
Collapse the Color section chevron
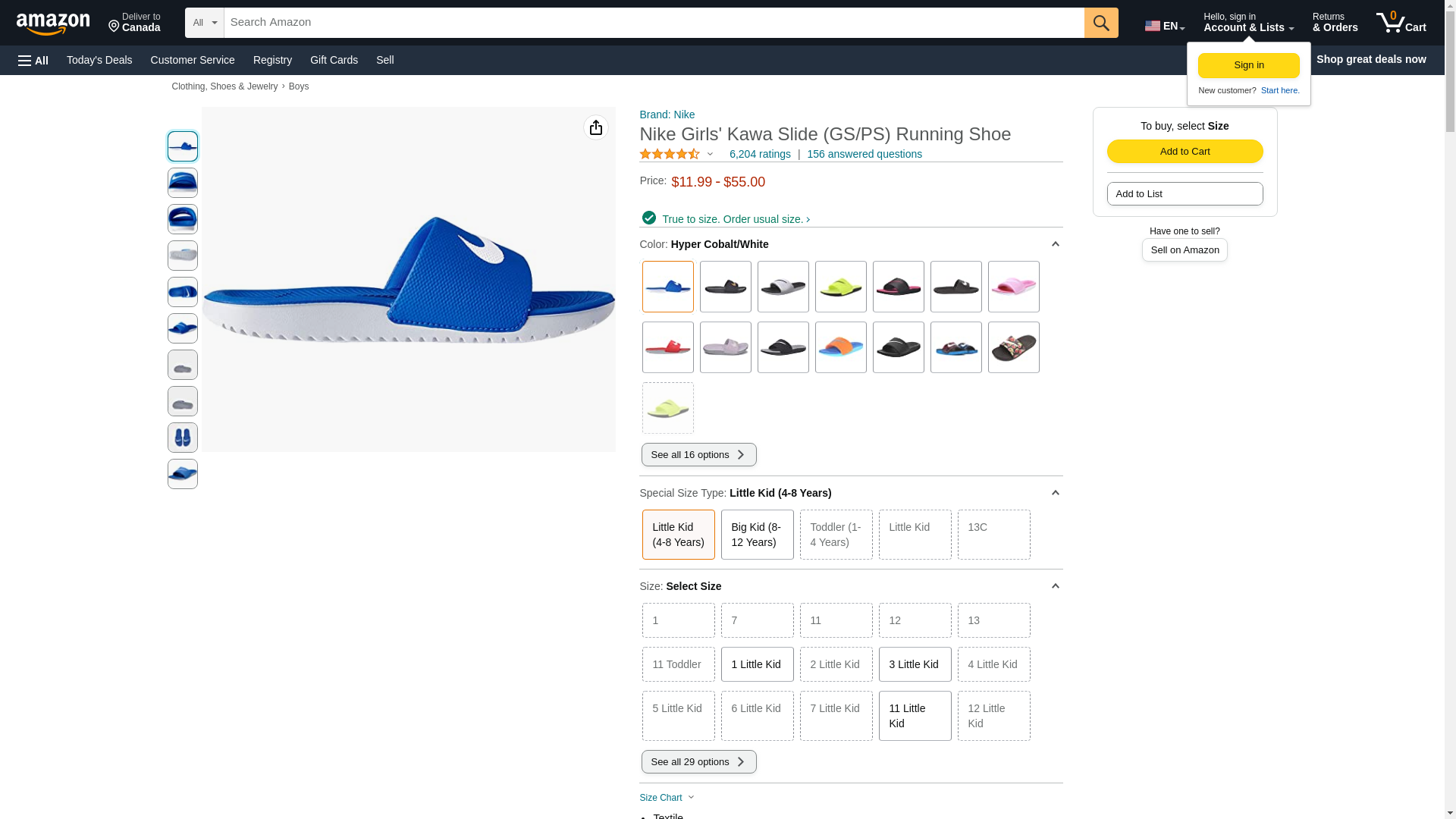1055,244
